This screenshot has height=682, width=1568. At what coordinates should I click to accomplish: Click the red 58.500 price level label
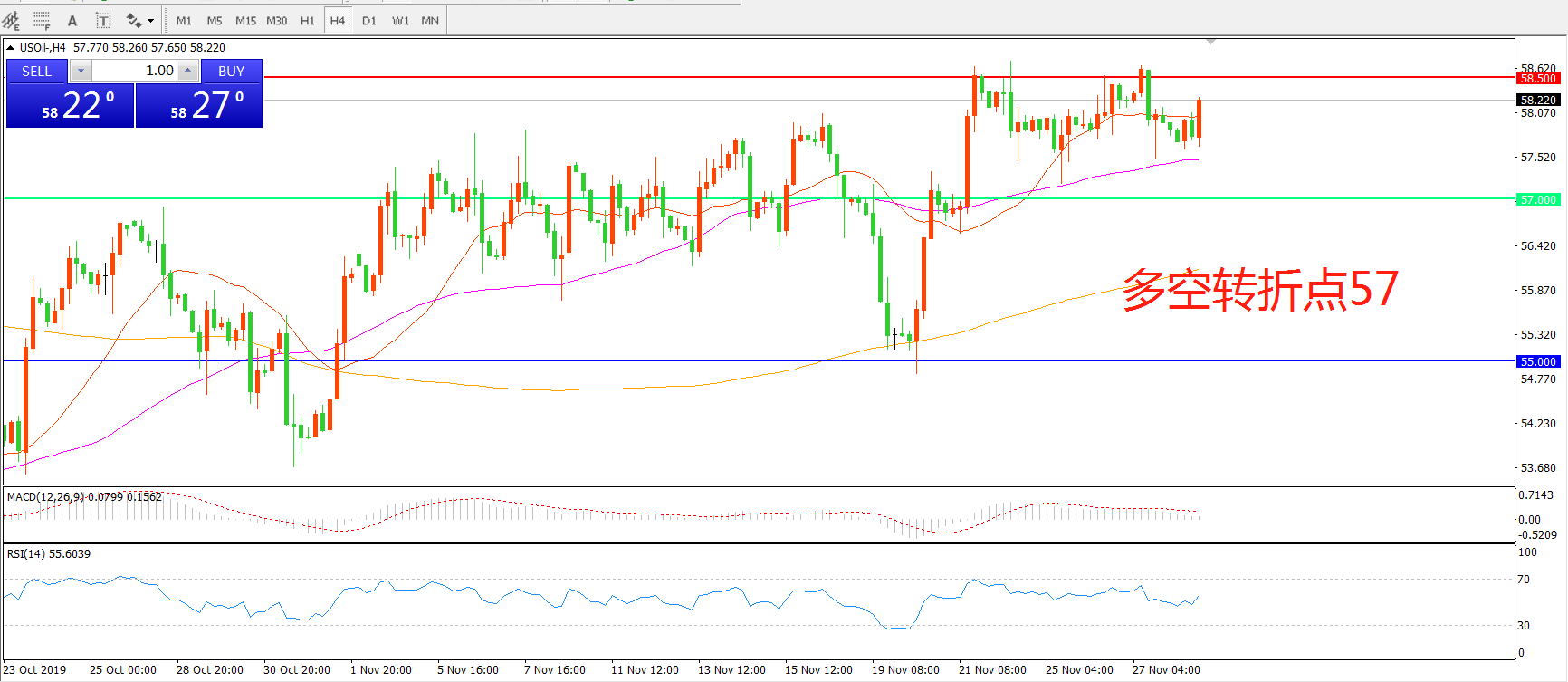[1538, 79]
